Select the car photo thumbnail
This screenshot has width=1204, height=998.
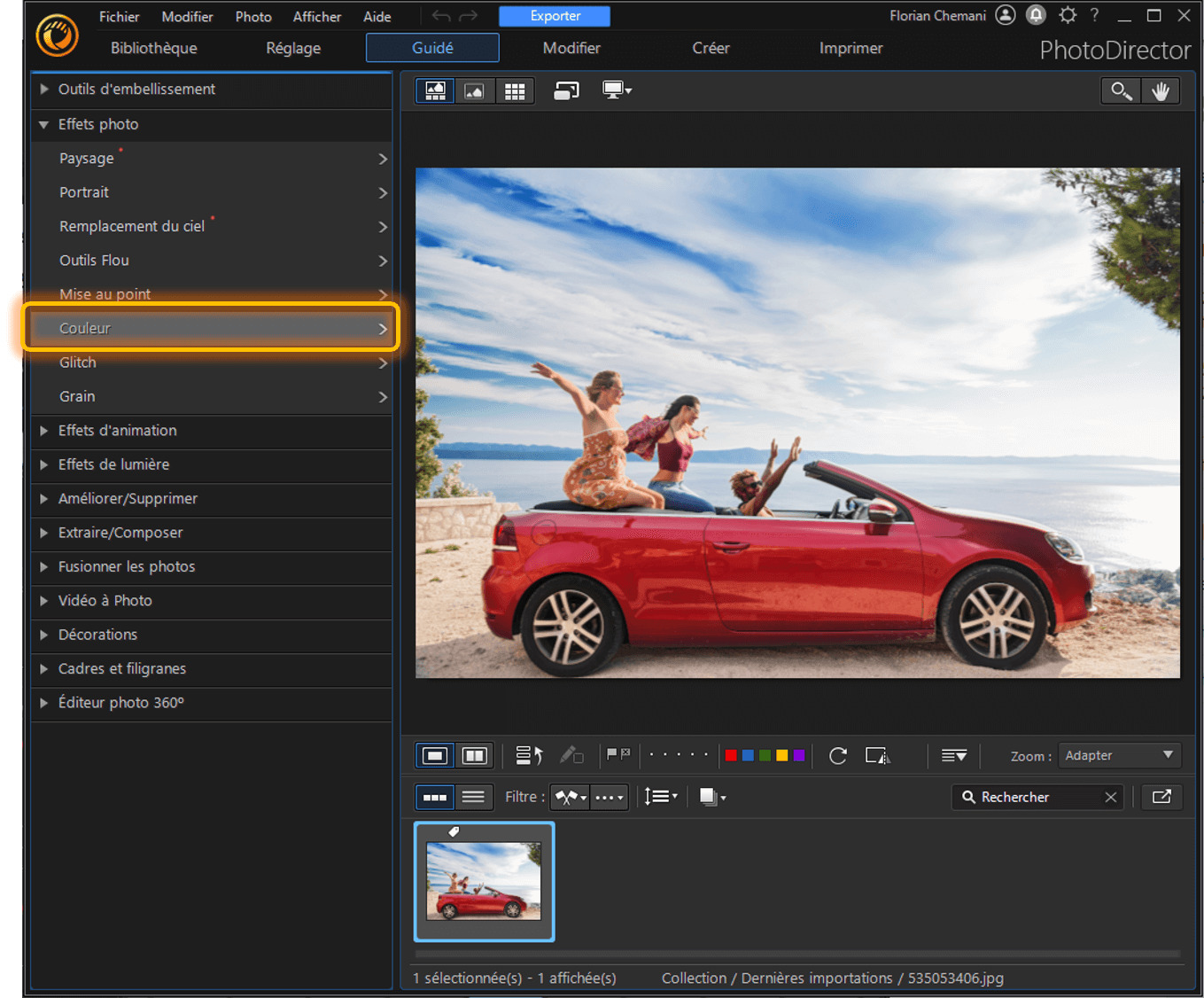484,880
